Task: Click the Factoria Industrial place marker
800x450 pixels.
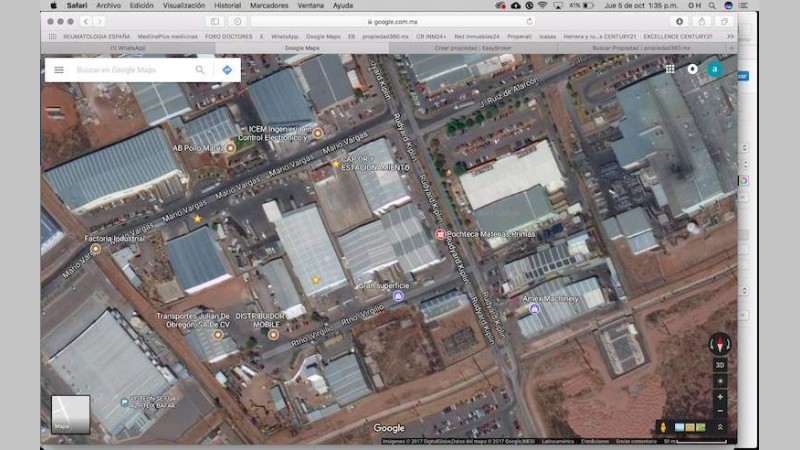Action: tap(95, 249)
